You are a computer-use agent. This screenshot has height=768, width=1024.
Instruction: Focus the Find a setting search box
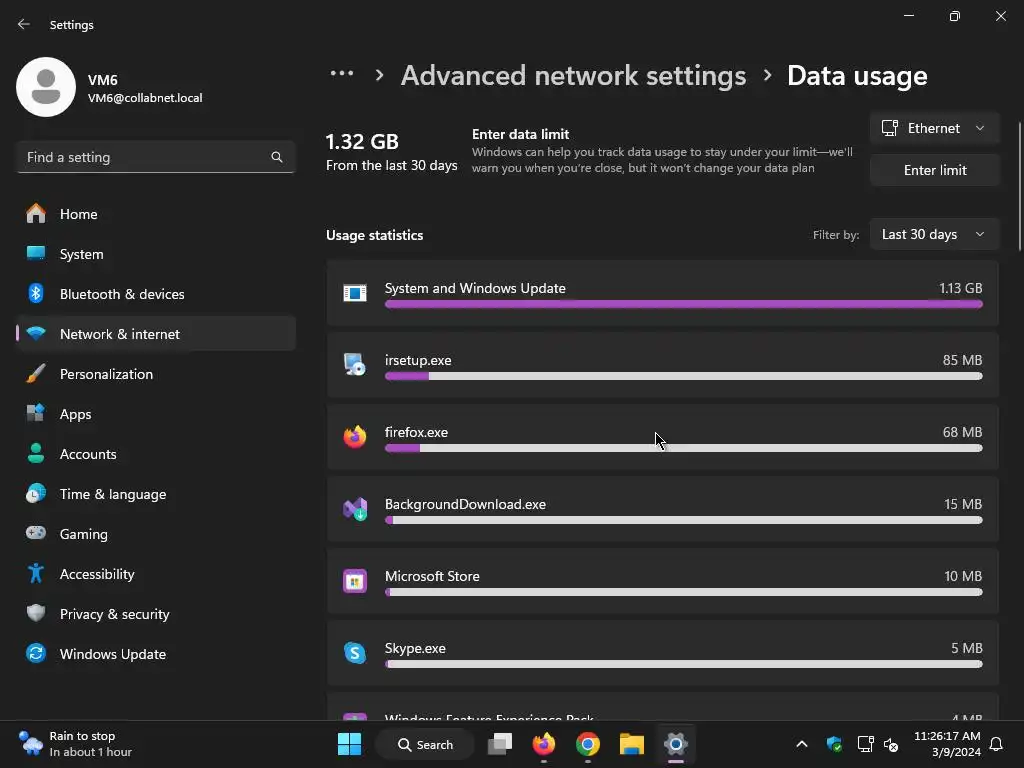(x=145, y=157)
